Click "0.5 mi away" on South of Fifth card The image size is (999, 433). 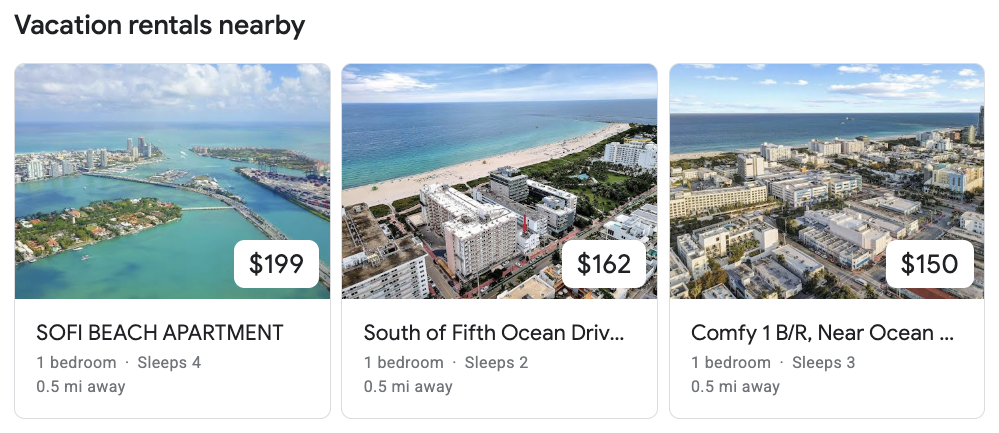tap(408, 386)
